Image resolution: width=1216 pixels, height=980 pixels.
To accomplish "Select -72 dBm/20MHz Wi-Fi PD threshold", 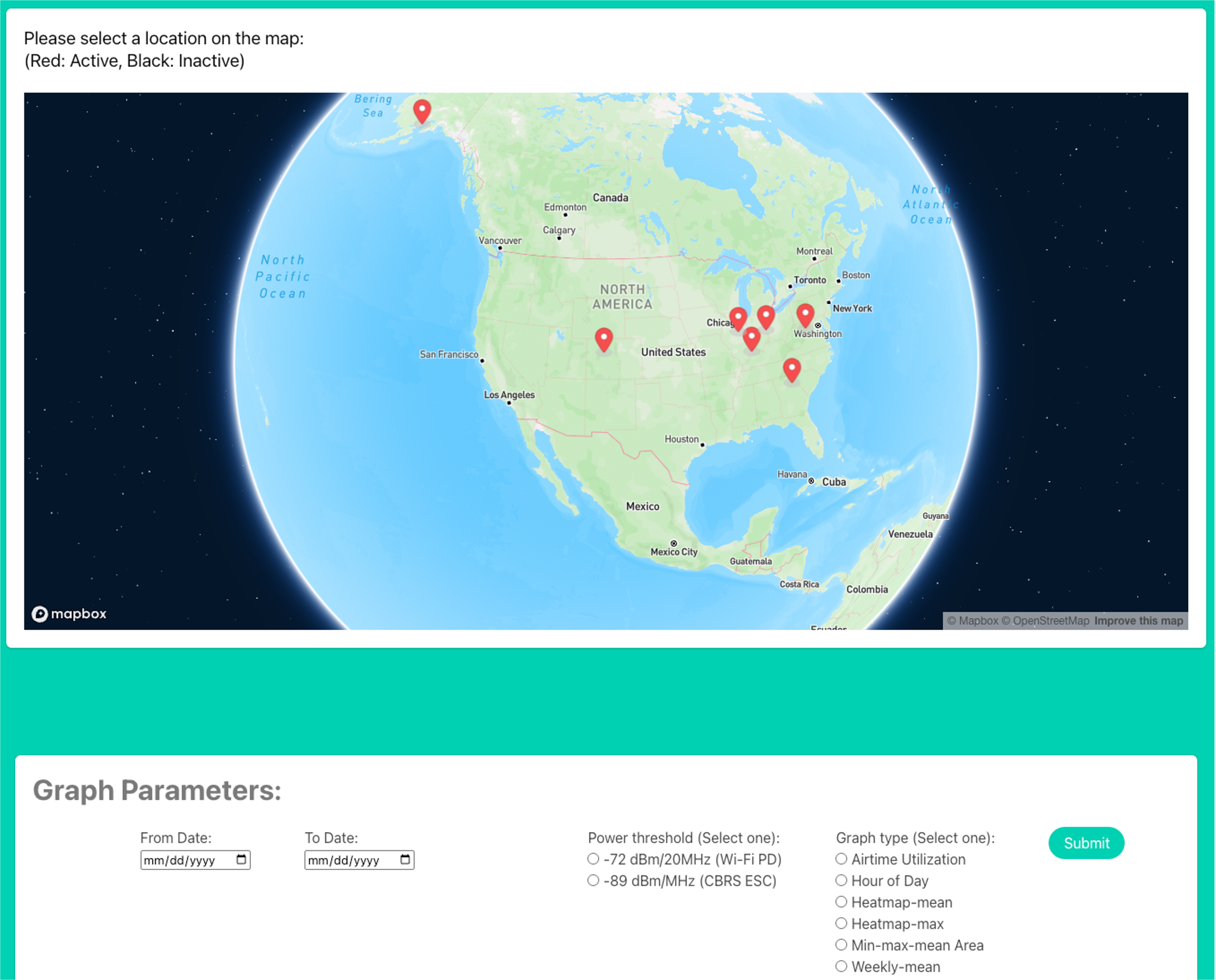I will click(x=593, y=859).
